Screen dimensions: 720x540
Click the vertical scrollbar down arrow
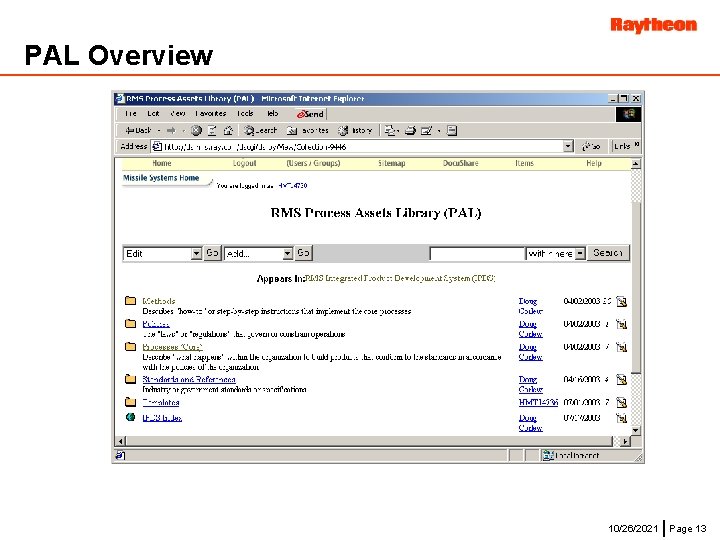[636, 431]
